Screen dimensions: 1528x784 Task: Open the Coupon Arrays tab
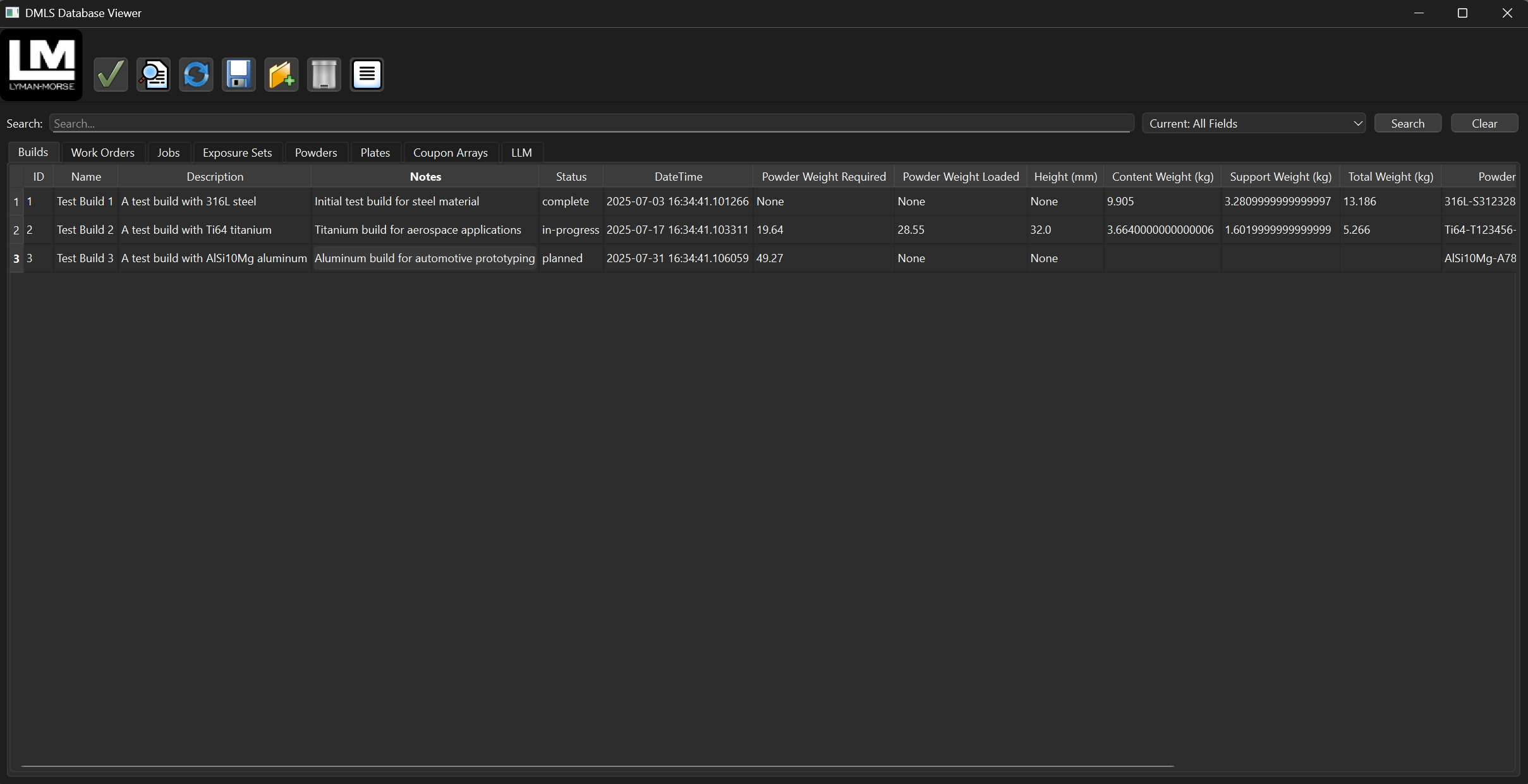tap(450, 152)
